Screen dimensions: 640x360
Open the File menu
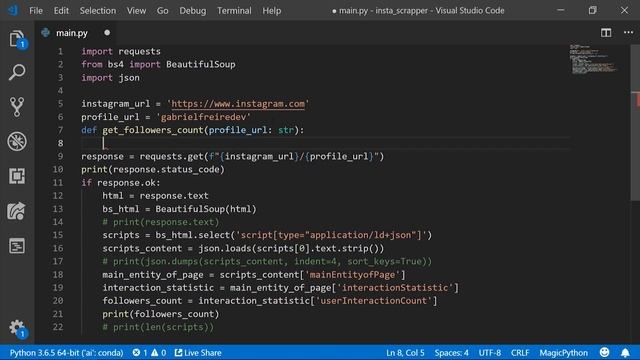(36, 11)
